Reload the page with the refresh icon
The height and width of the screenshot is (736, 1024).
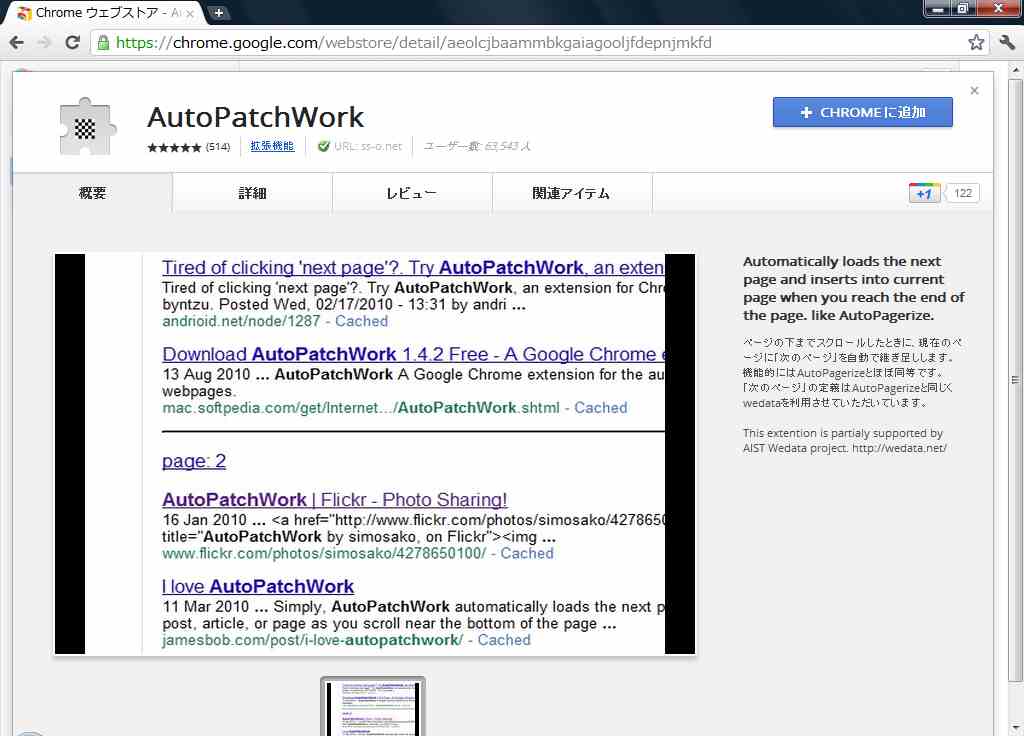(x=72, y=43)
